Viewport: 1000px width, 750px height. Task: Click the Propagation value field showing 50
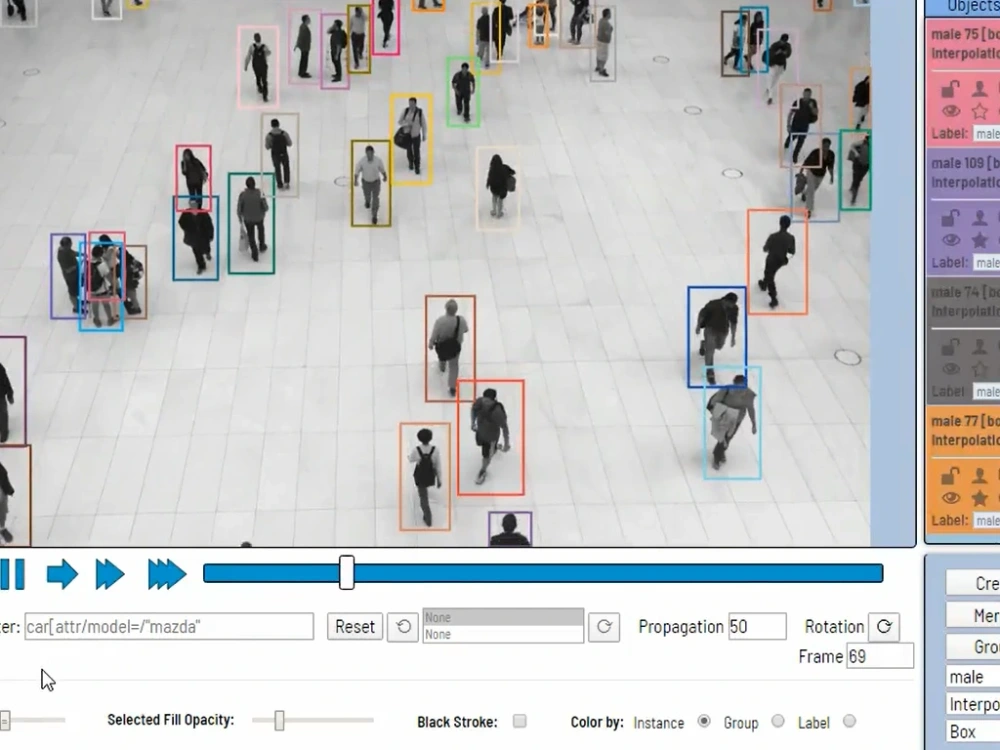pyautogui.click(x=757, y=626)
